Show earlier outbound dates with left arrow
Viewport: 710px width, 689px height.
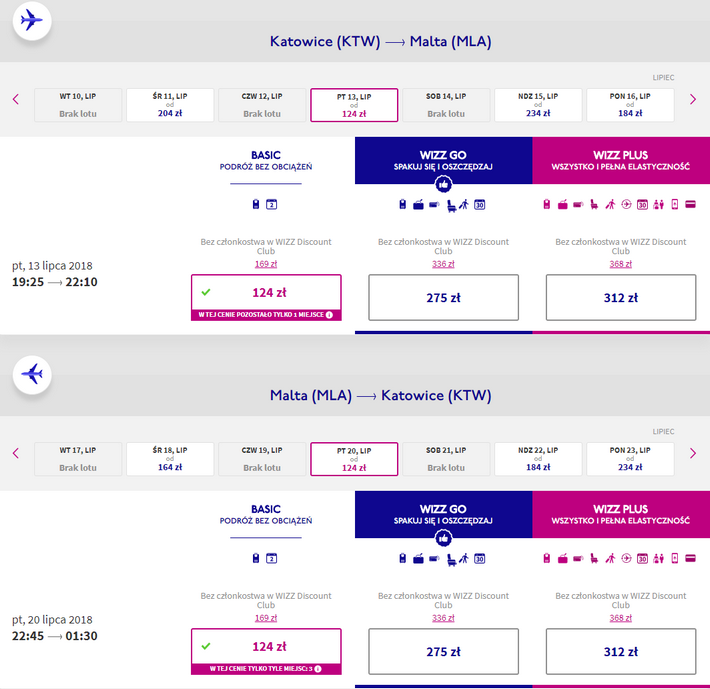pyautogui.click(x=16, y=99)
